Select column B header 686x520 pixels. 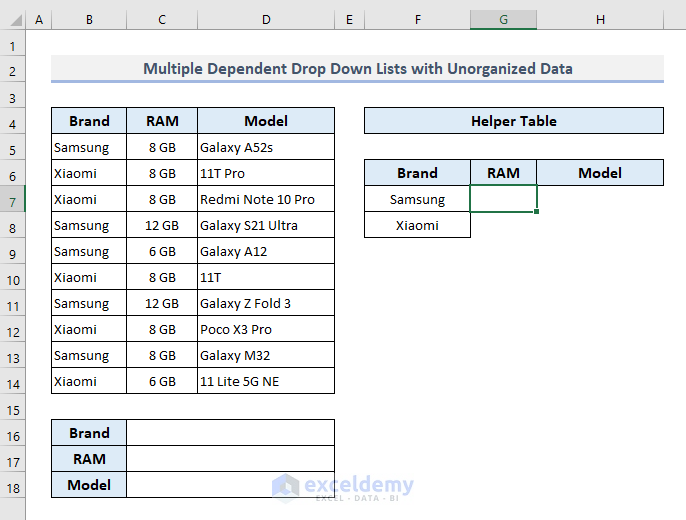(89, 20)
